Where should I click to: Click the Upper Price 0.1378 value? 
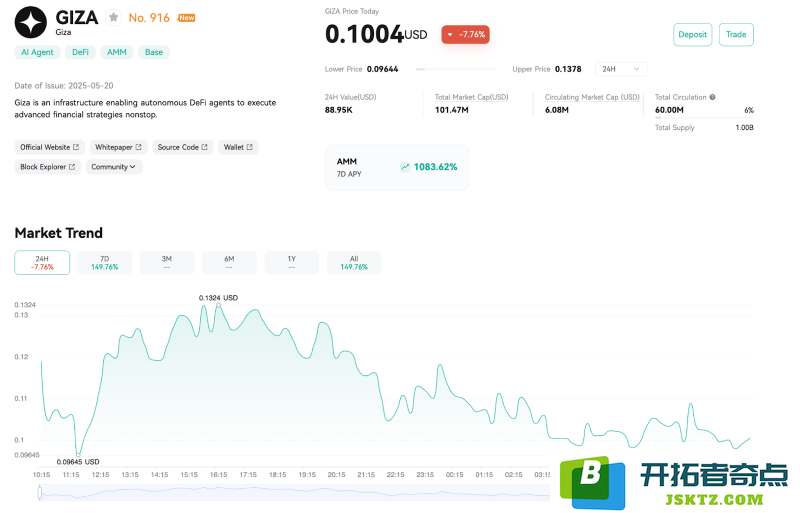[568, 69]
